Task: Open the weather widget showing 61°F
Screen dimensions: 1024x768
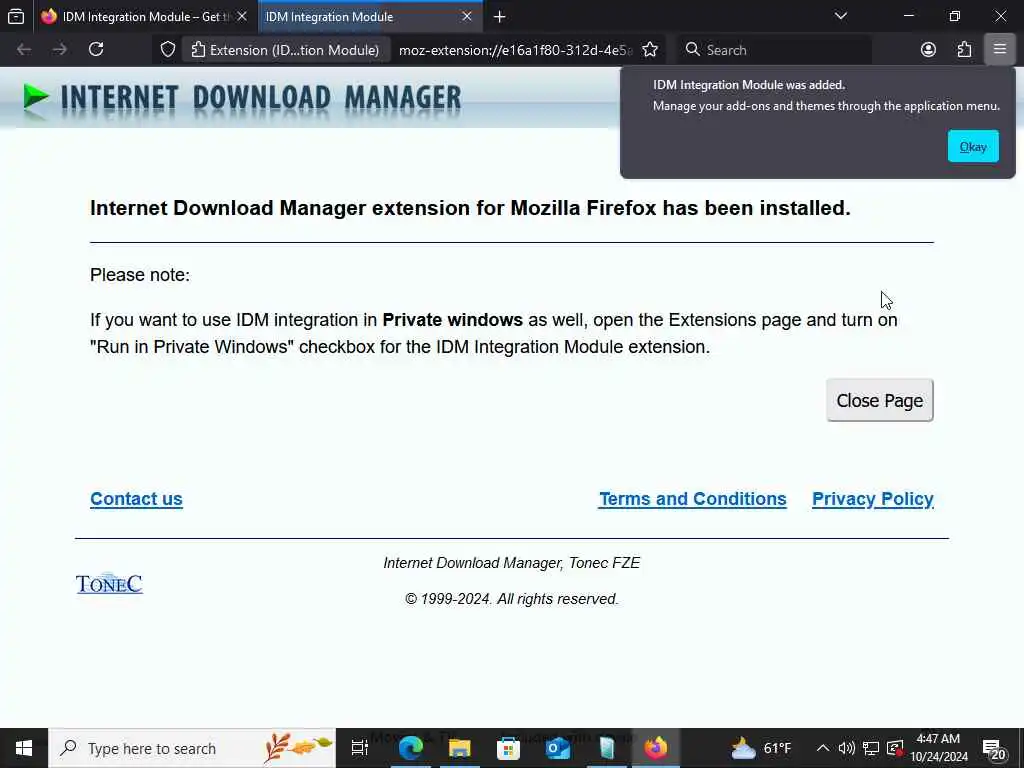Action: pos(761,748)
